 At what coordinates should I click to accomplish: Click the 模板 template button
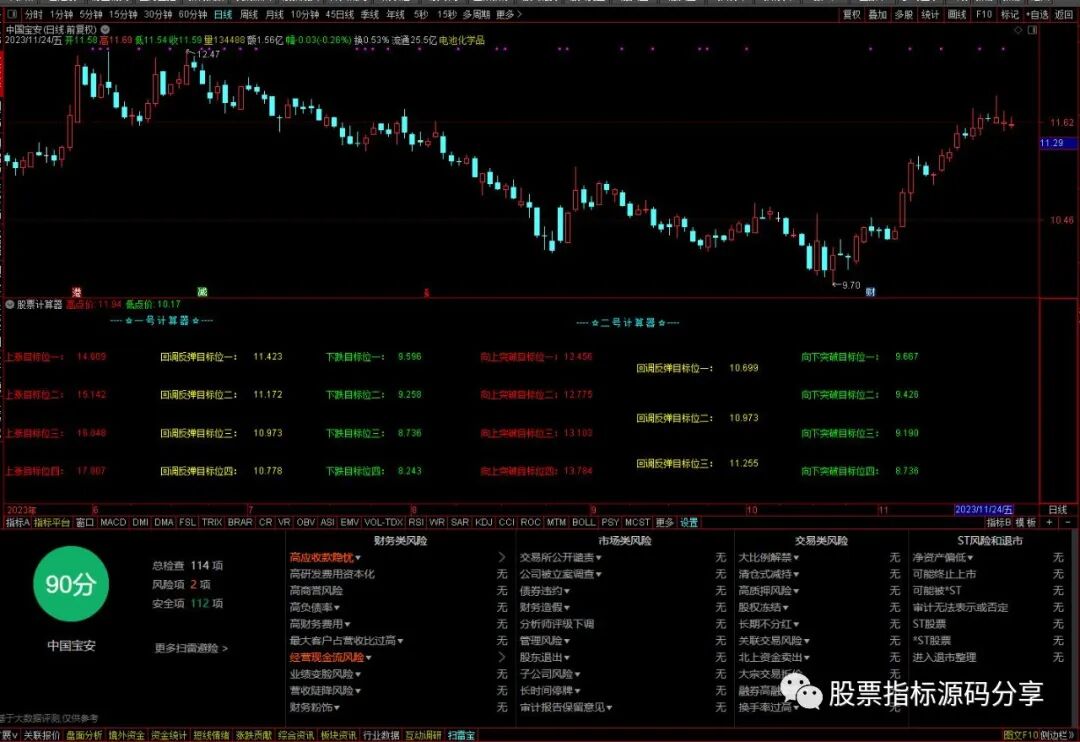(1026, 523)
